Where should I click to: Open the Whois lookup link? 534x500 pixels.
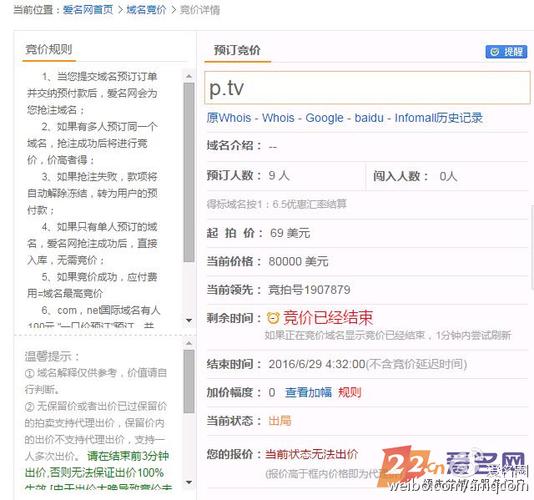pyautogui.click(x=278, y=118)
